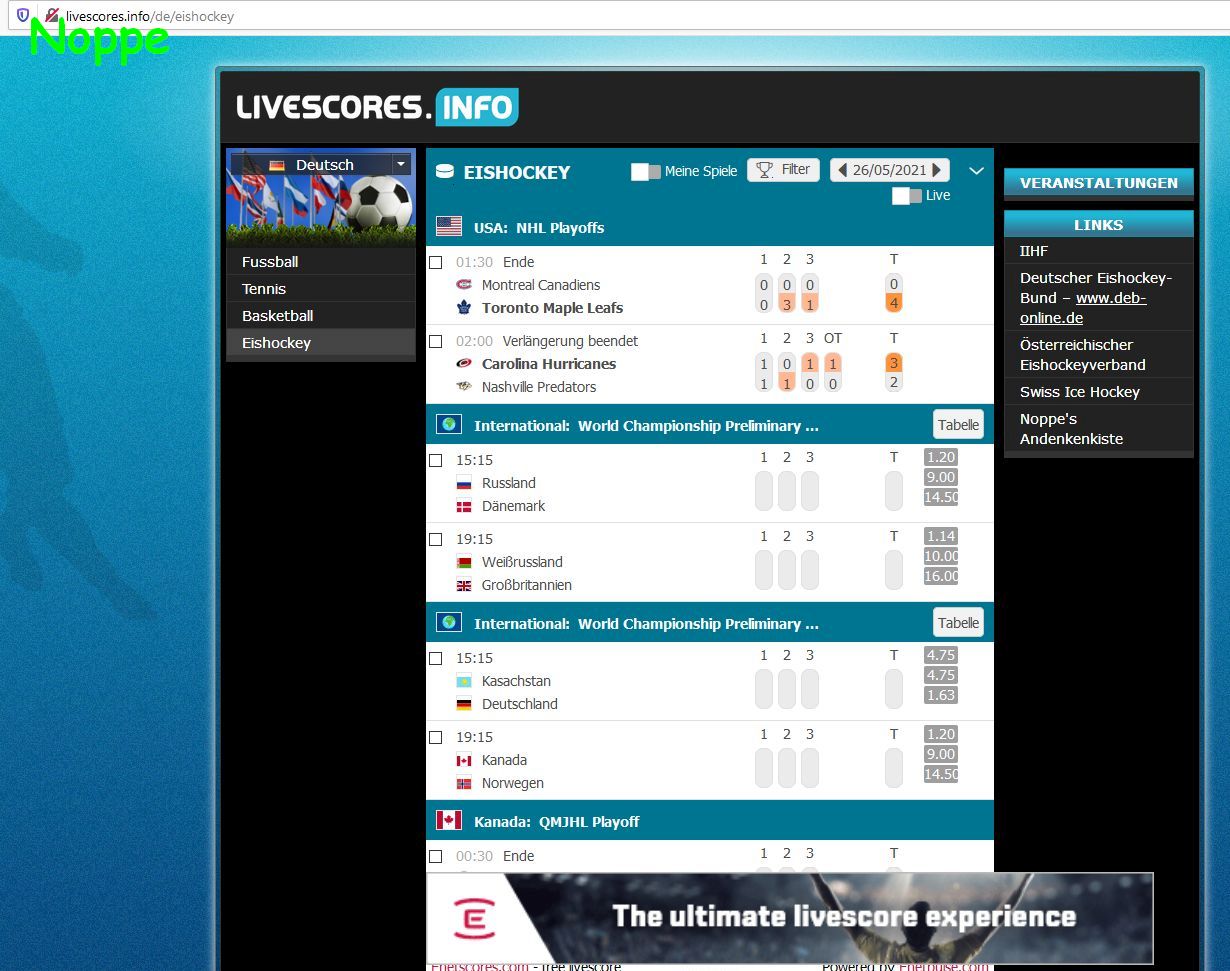Click the 1.63 odds for Deutschland
Image resolution: width=1230 pixels, height=971 pixels.
tap(941, 695)
